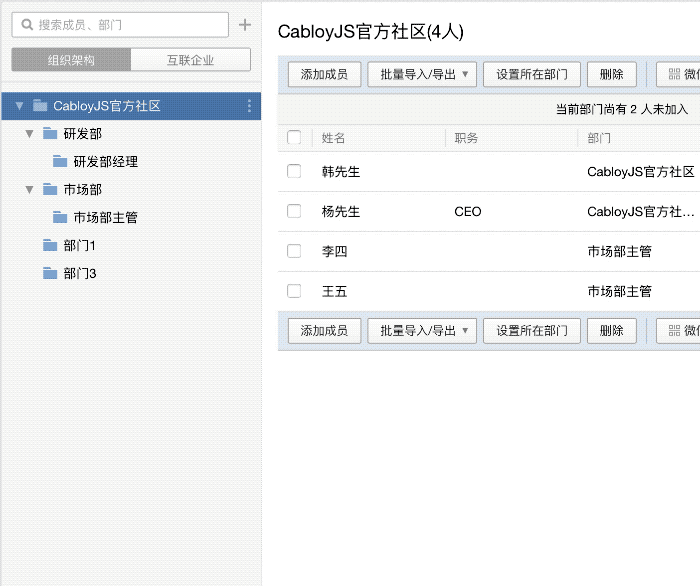Screen dimensions: 700x586
Task: Click the bottom 删除 button
Action: coord(612,331)
